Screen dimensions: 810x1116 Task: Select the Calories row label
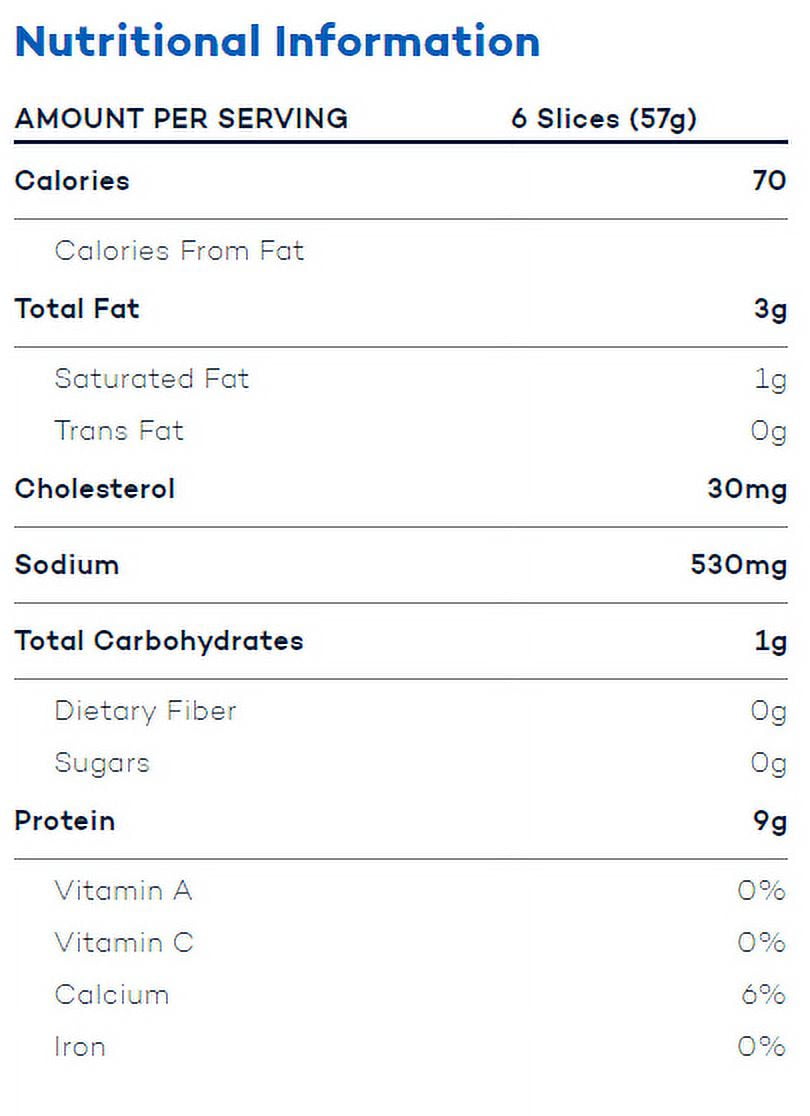click(72, 181)
